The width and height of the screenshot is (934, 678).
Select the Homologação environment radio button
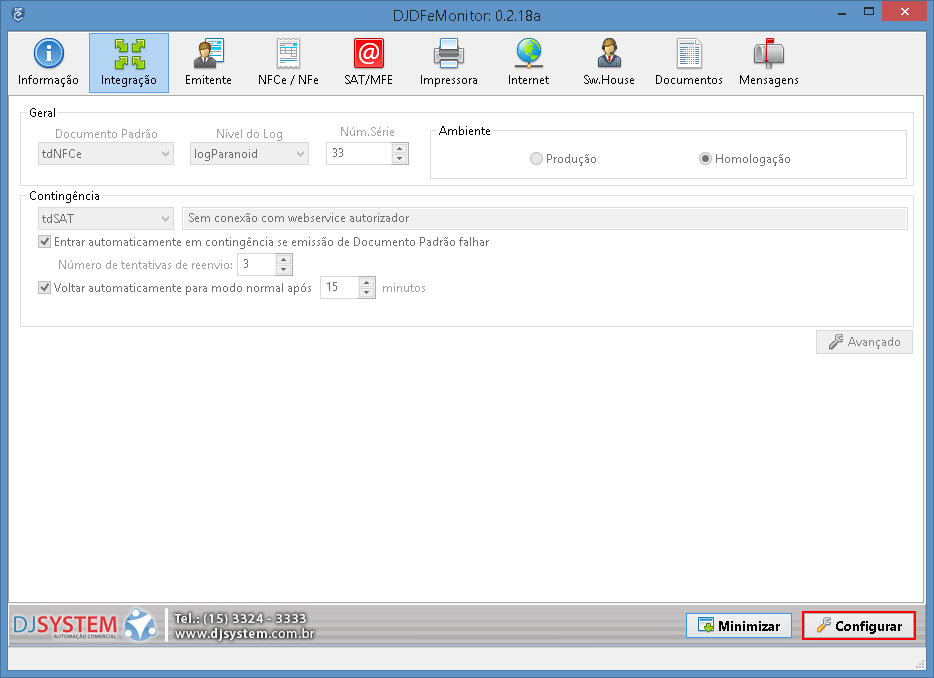705,158
